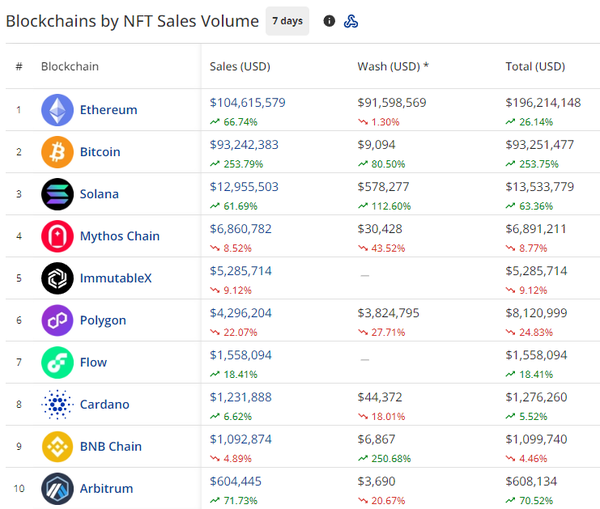The height and width of the screenshot is (509, 600).
Task: Open the Ethereum blockchain link
Action: pyautogui.click(x=108, y=110)
